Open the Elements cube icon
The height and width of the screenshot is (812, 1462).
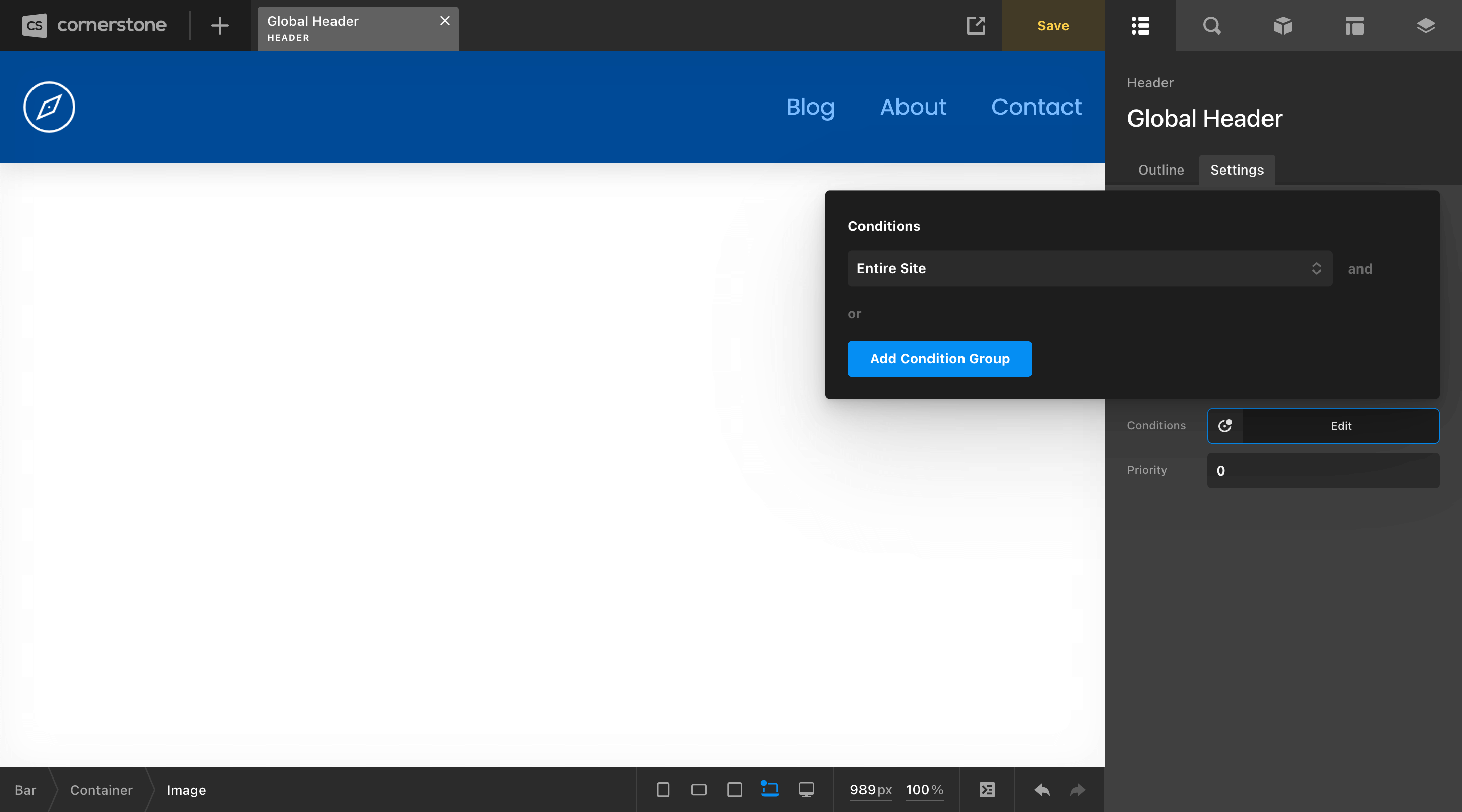1283,25
